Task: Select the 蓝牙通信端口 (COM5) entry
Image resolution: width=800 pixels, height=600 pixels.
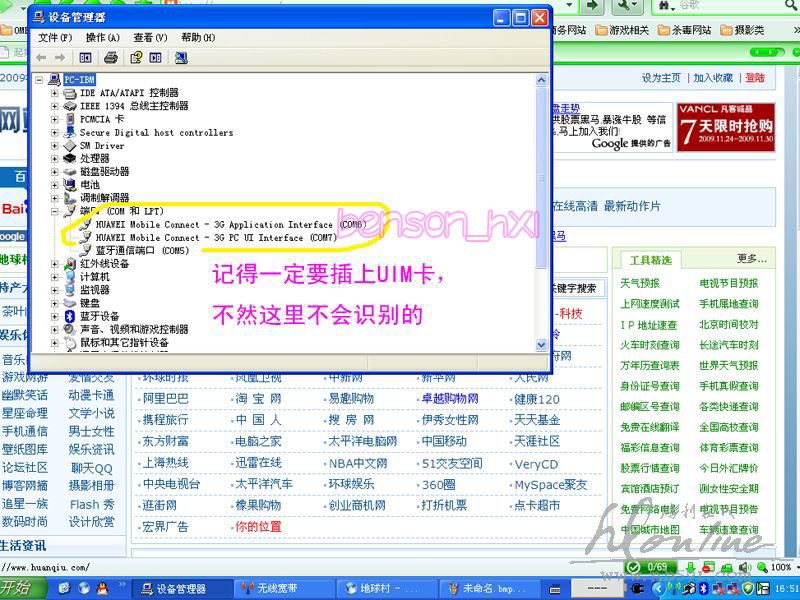Action: pos(140,251)
